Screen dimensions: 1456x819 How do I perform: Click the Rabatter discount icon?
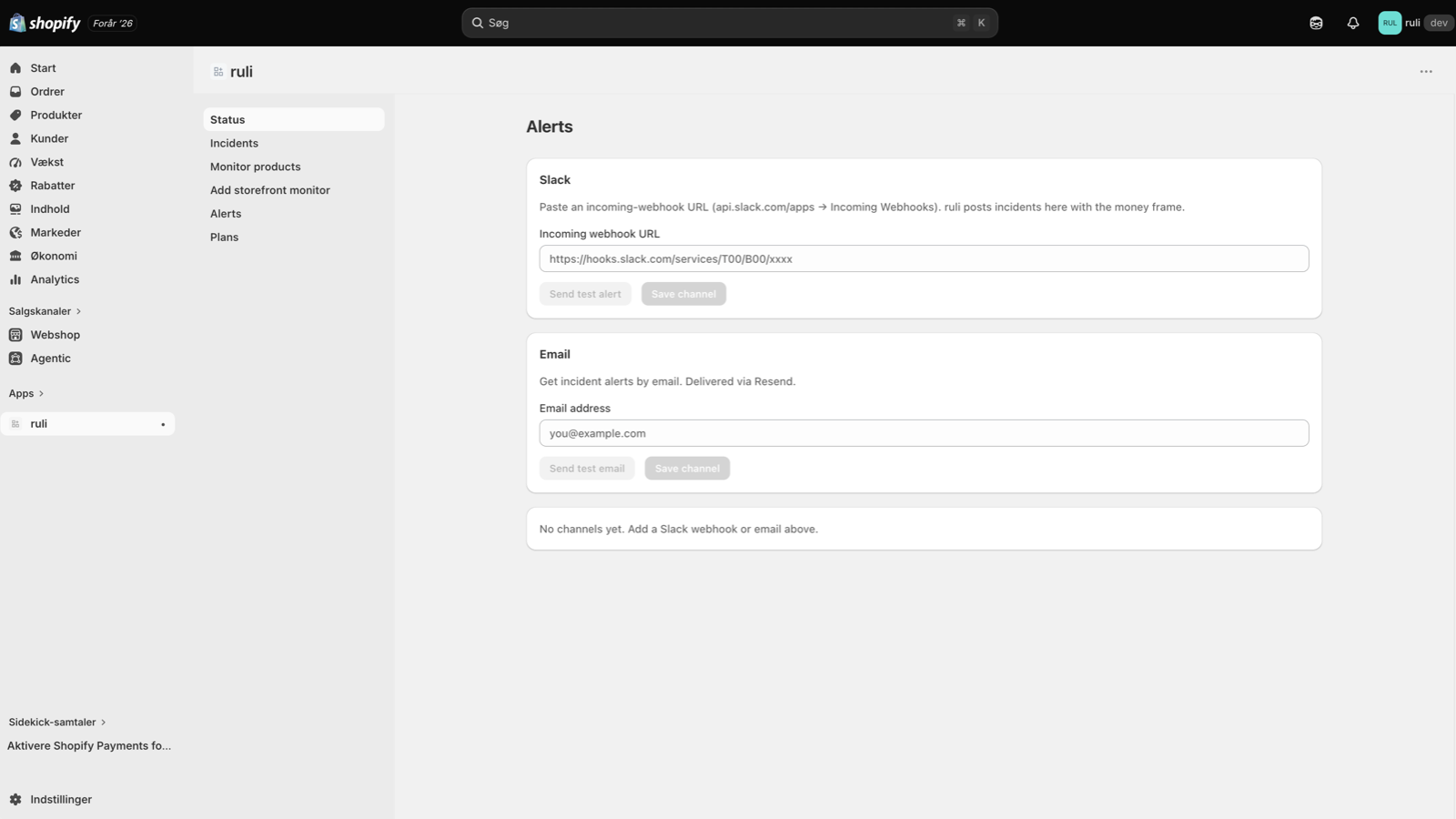tap(15, 186)
